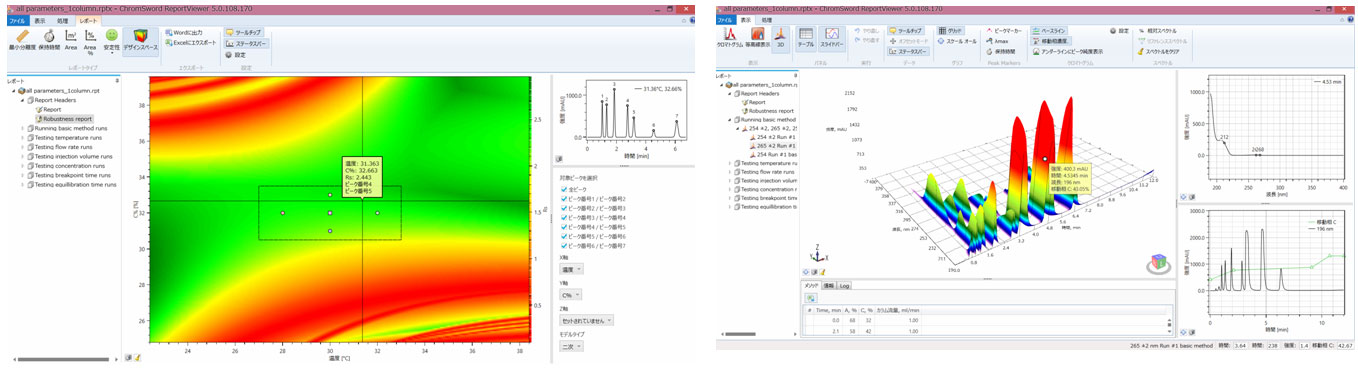Switch to the Log tab below 3D plot
Viewport: 1358px width, 368px height.
(844, 286)
